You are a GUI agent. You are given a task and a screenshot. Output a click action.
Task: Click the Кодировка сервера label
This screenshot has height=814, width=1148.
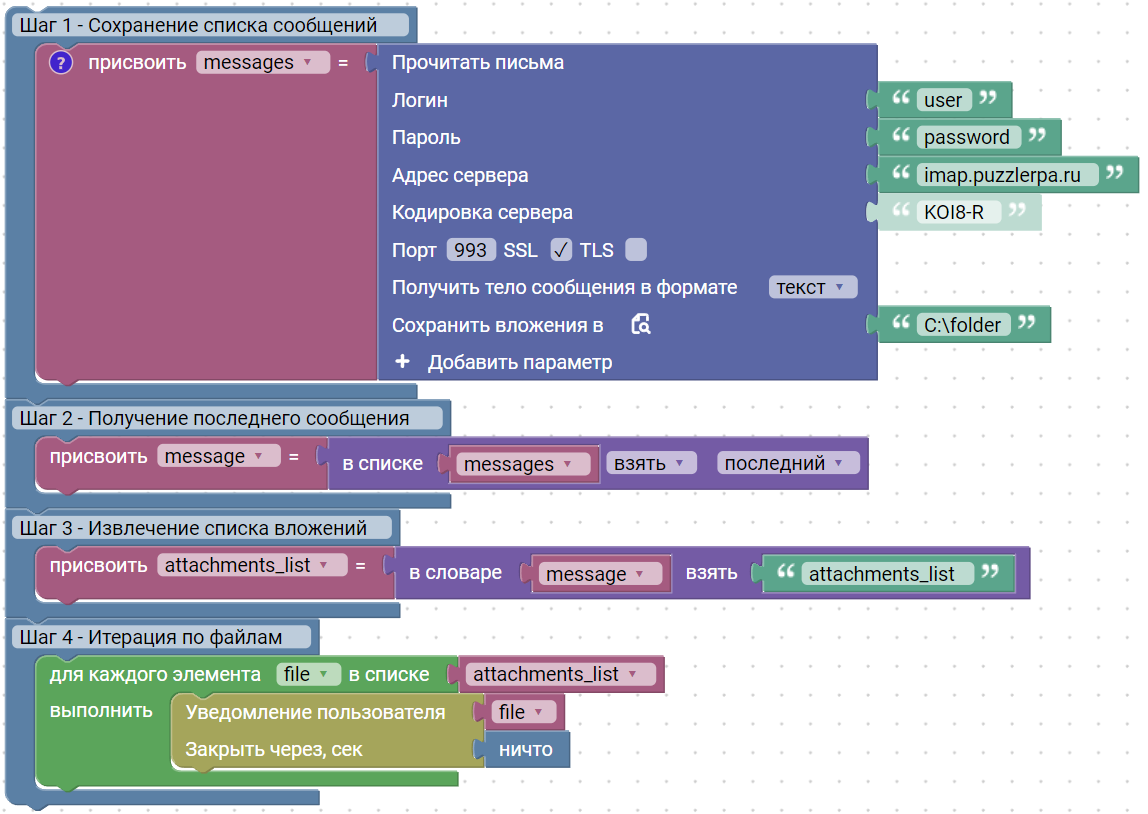[x=482, y=212]
